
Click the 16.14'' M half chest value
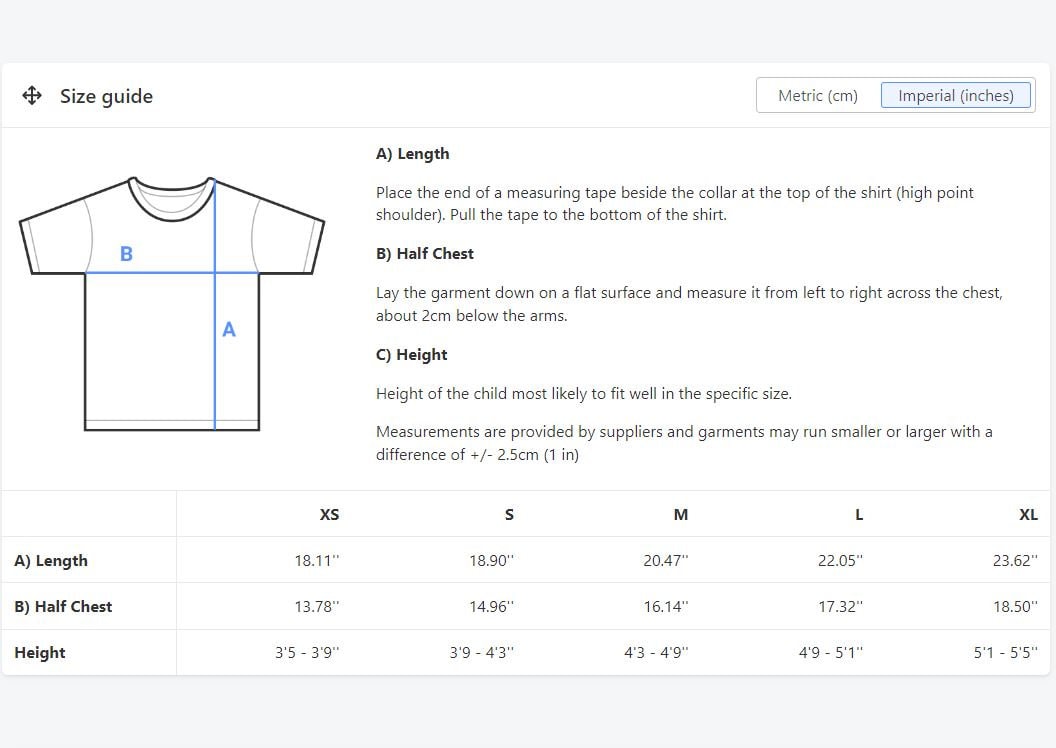coord(665,606)
